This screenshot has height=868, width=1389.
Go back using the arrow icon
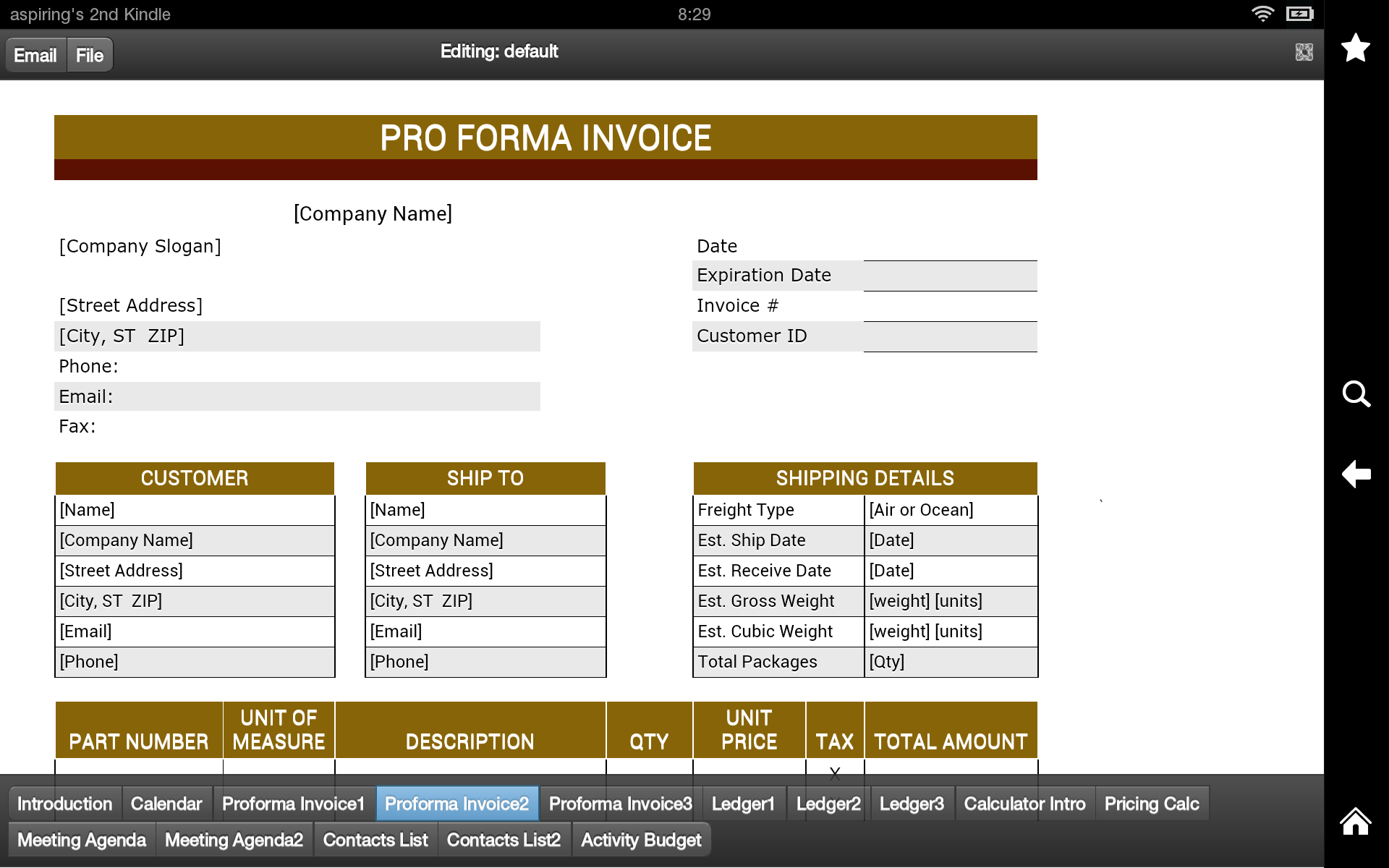coord(1356,475)
